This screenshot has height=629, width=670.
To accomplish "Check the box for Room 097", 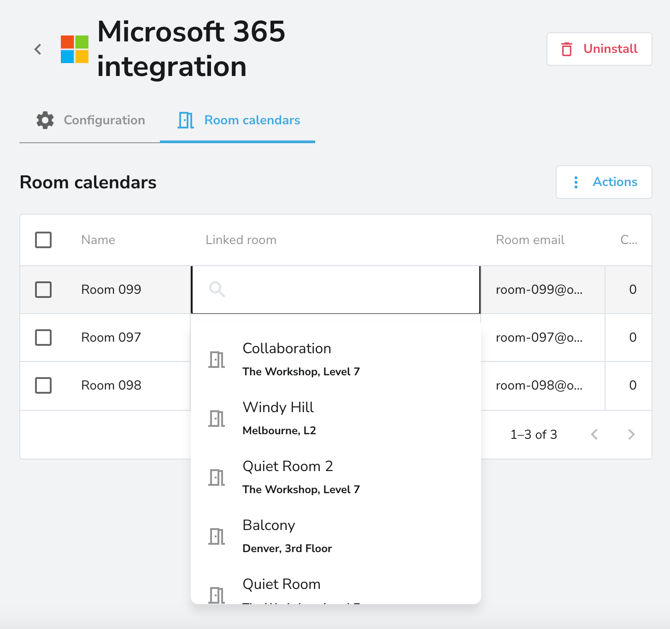I will tap(43, 338).
